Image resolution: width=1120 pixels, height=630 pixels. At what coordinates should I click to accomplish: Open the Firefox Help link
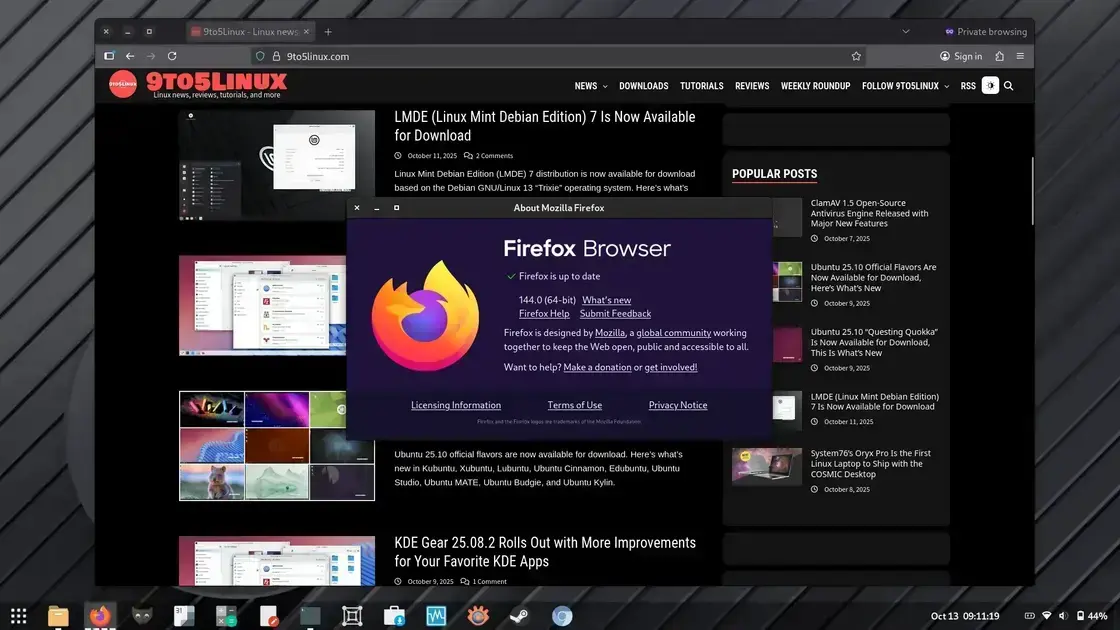(544, 314)
